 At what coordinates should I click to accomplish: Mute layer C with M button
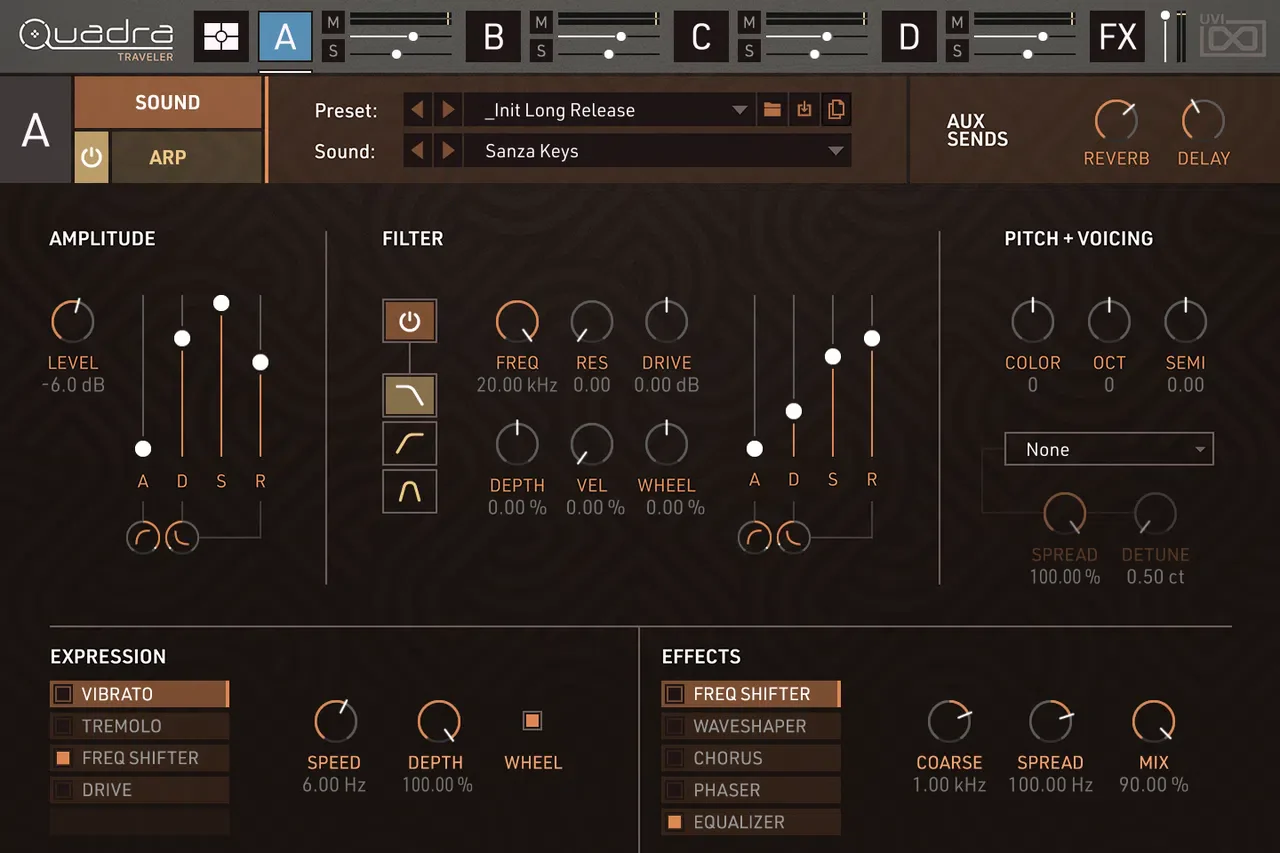749,22
